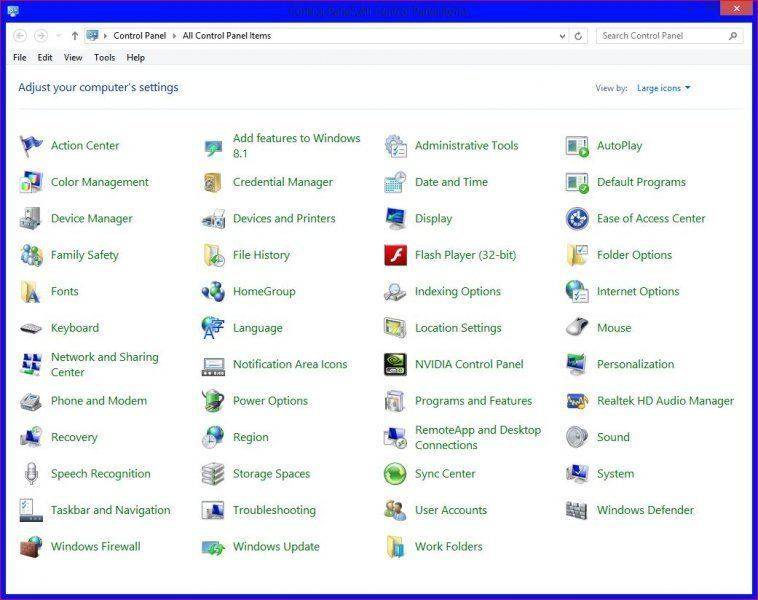Open the File History icon
This screenshot has width=758, height=600.
tap(213, 255)
